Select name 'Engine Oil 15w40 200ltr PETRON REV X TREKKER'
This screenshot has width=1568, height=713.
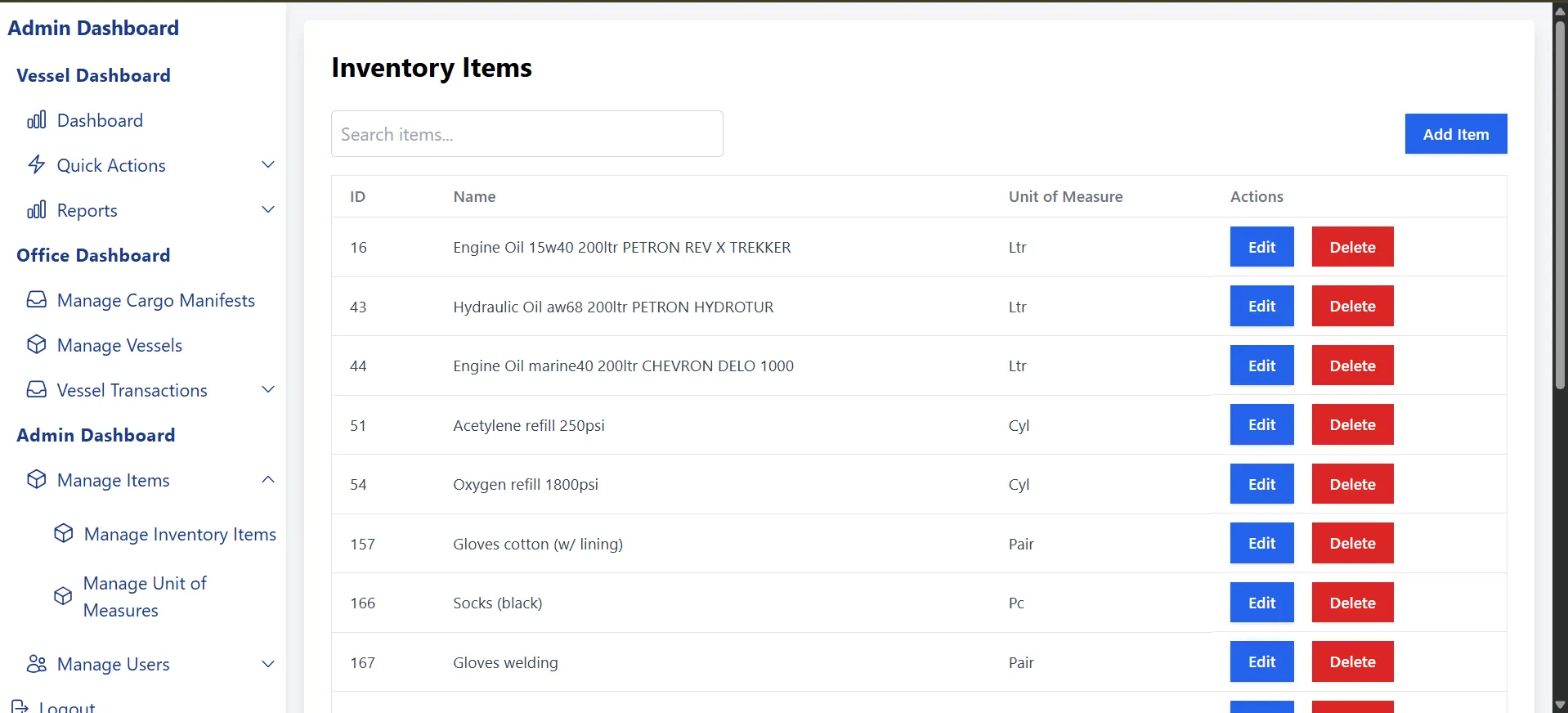[621, 247]
